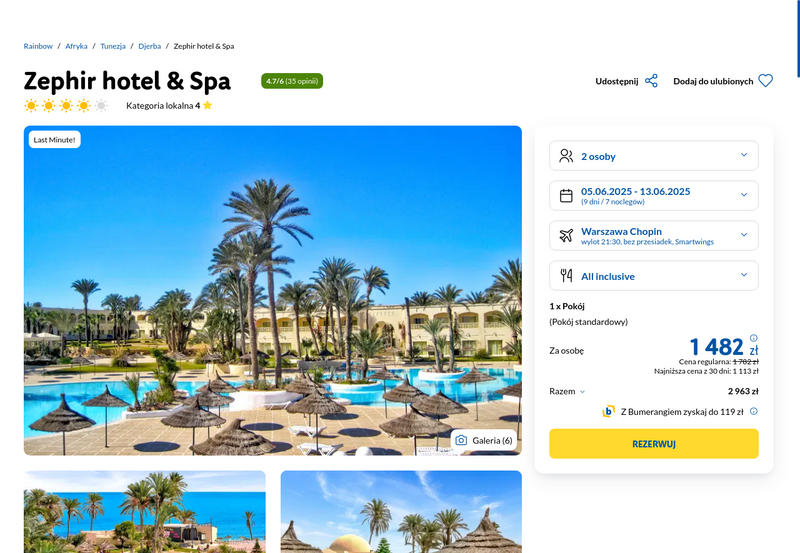This screenshot has height=553, width=800.
Task: Click the calendar icon in the date selector
Action: point(566,196)
